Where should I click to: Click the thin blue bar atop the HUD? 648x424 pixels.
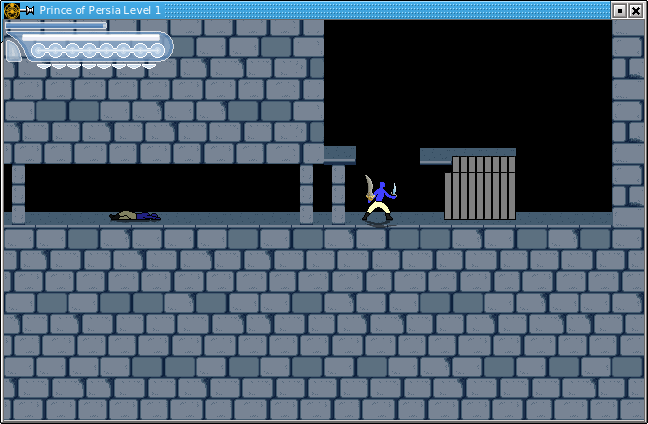pyautogui.click(x=56, y=26)
